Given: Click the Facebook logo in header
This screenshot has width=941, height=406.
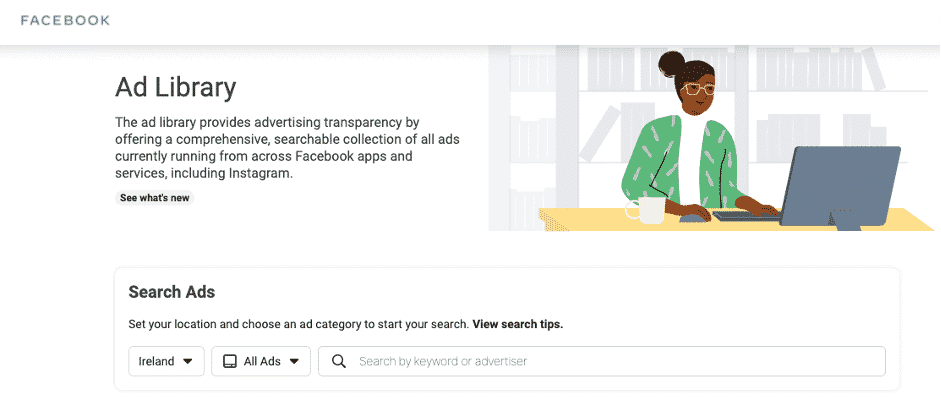Looking at the screenshot, I should tap(65, 20).
